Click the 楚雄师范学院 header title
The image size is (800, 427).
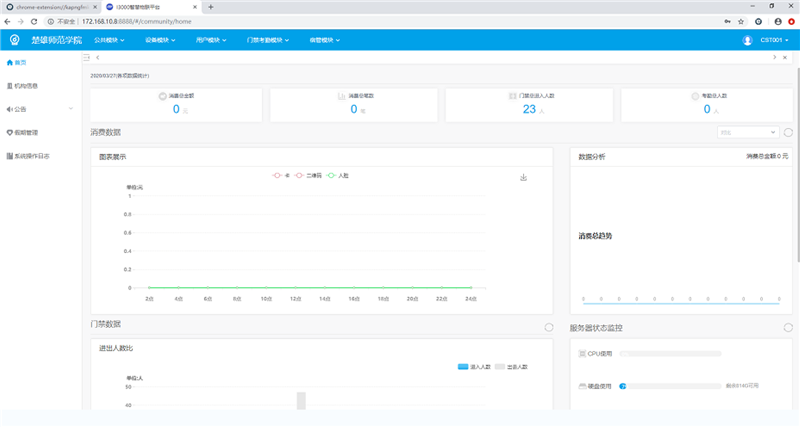coord(57,40)
